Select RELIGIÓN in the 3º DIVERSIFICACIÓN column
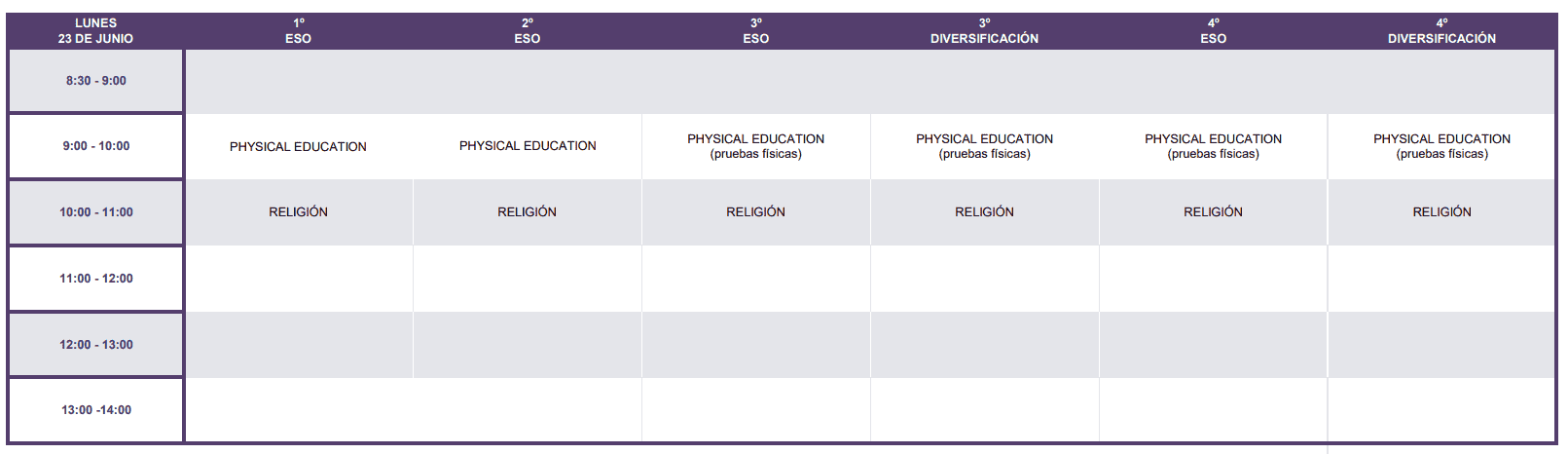This screenshot has height=454, width=1568. 984,212
